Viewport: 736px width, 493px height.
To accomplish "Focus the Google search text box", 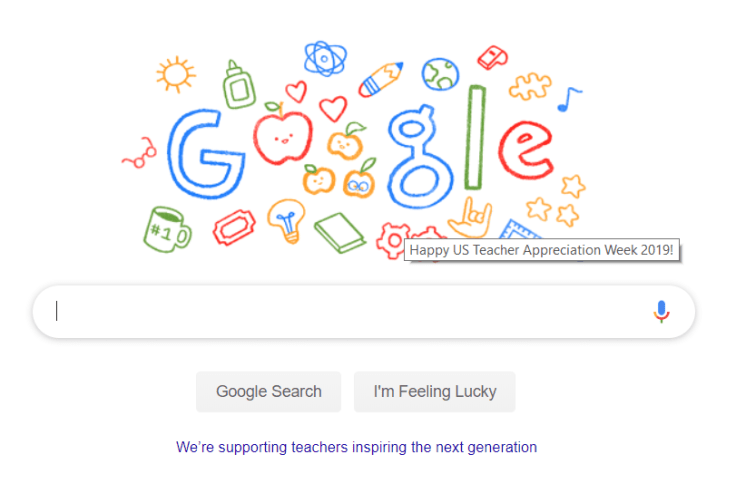I will [x=340, y=312].
